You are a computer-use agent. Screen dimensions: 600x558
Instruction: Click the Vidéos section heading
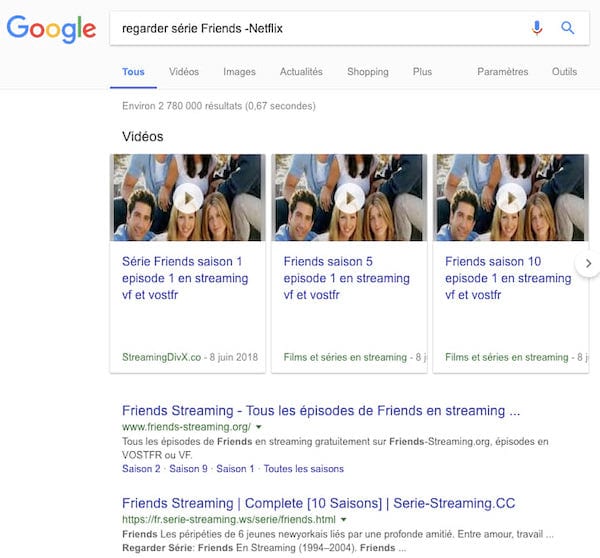pos(143,137)
